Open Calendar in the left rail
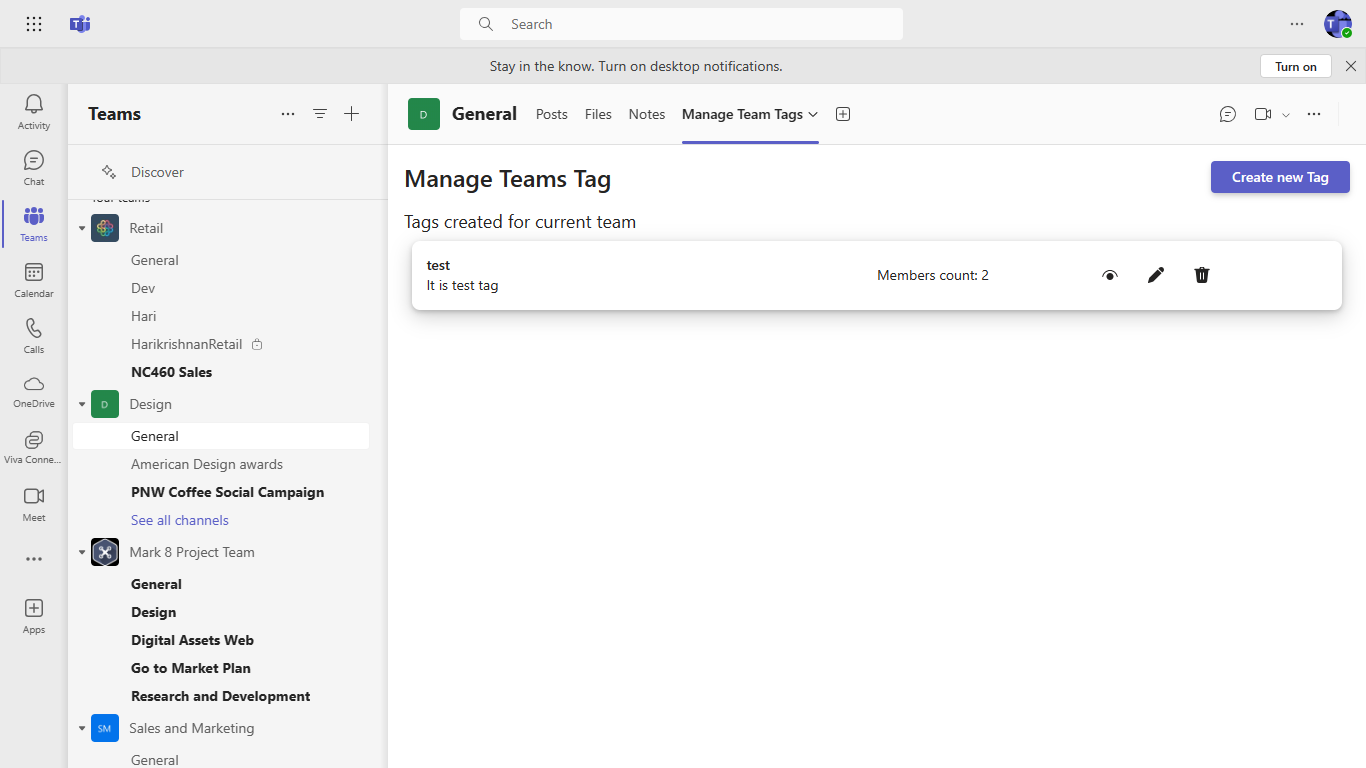 [34, 280]
